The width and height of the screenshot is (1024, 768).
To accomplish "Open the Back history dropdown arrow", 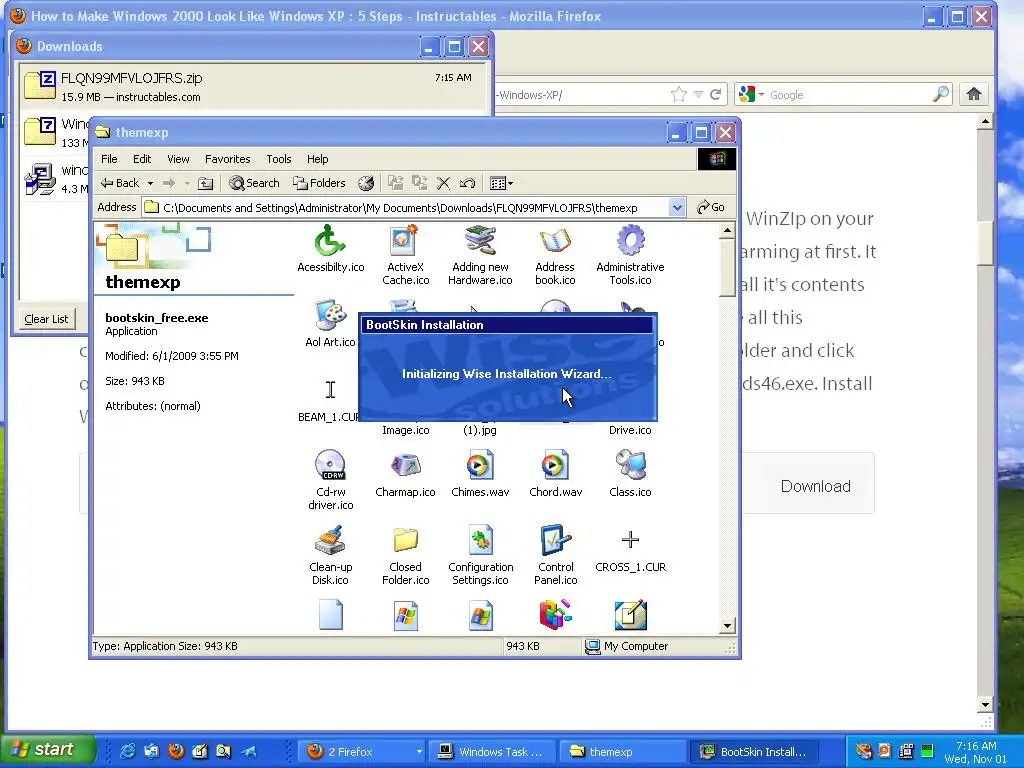I will [x=150, y=184].
